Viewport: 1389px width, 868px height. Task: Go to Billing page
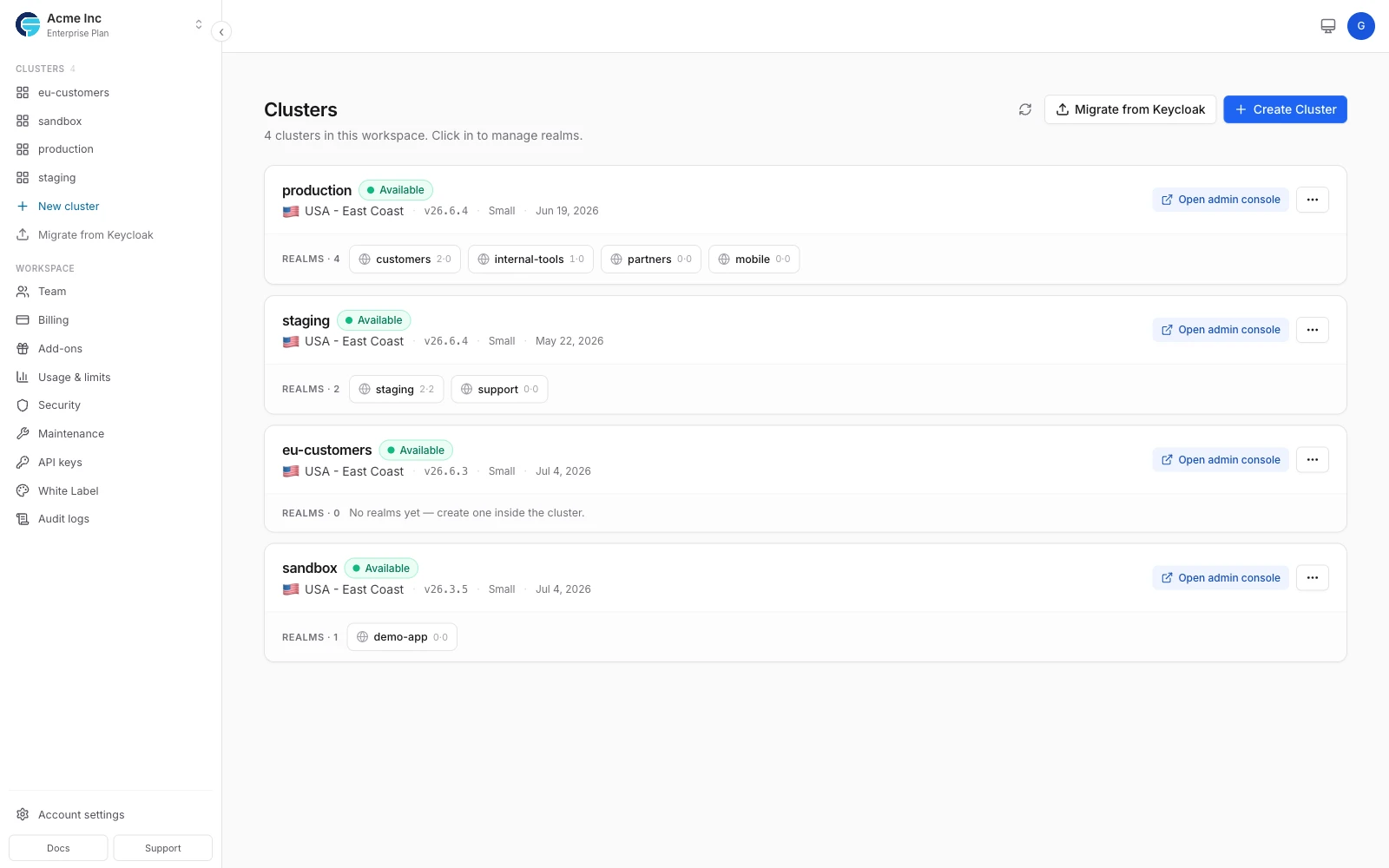pyautogui.click(x=111, y=320)
